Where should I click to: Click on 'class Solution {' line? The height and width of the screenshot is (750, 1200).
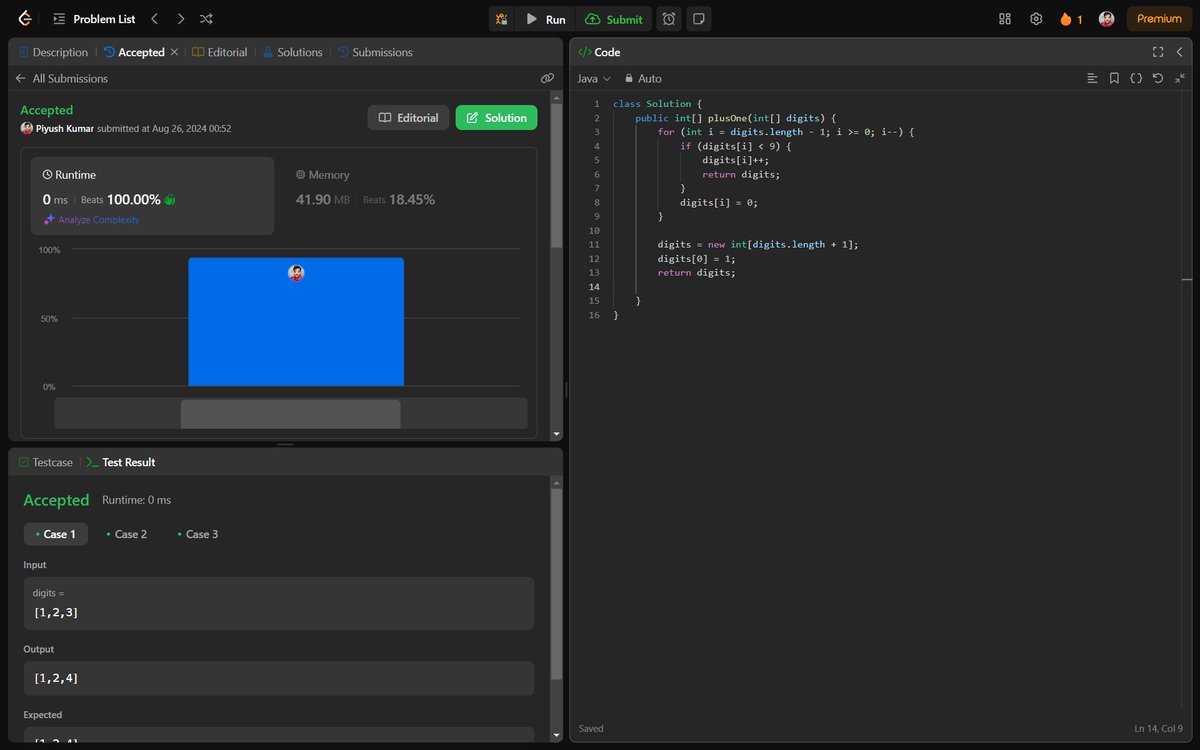point(658,104)
